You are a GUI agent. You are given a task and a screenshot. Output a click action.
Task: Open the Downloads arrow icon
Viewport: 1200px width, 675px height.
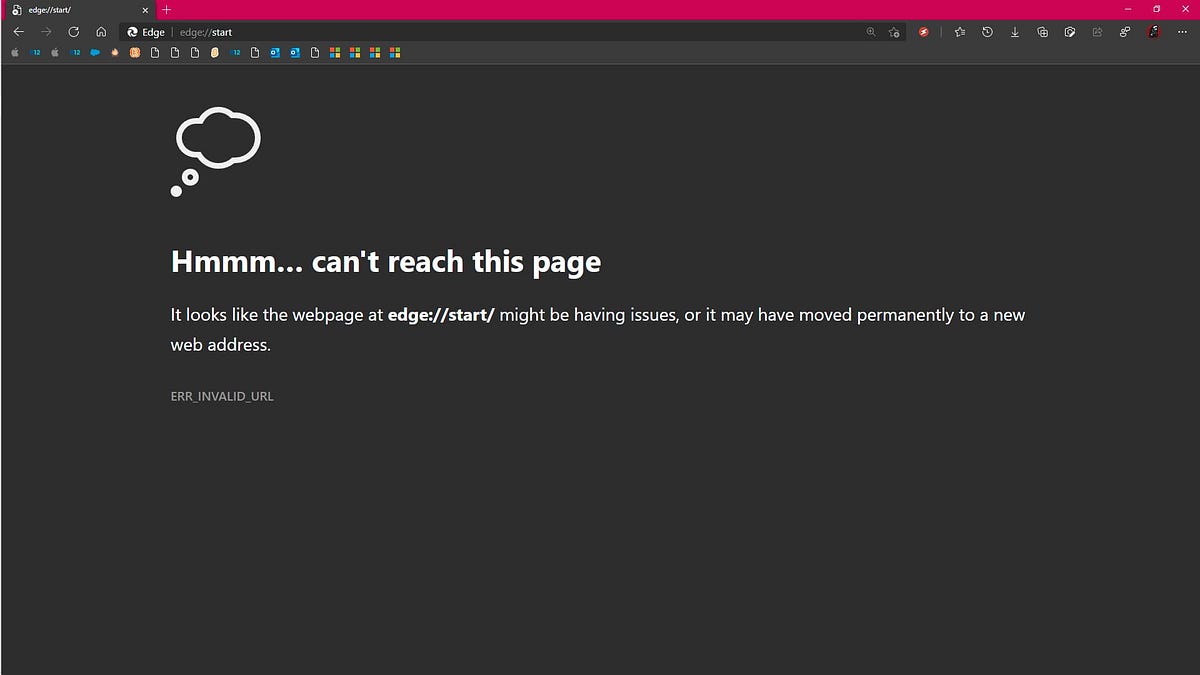click(x=1015, y=32)
